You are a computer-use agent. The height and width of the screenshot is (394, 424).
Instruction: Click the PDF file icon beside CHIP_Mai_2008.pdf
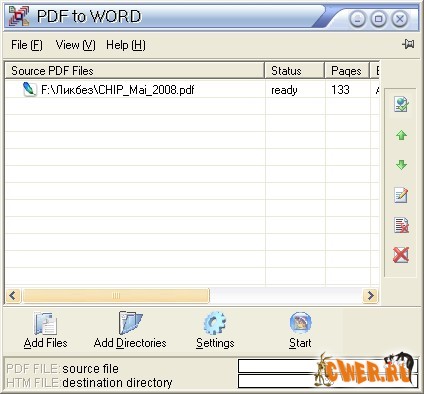tap(30, 89)
